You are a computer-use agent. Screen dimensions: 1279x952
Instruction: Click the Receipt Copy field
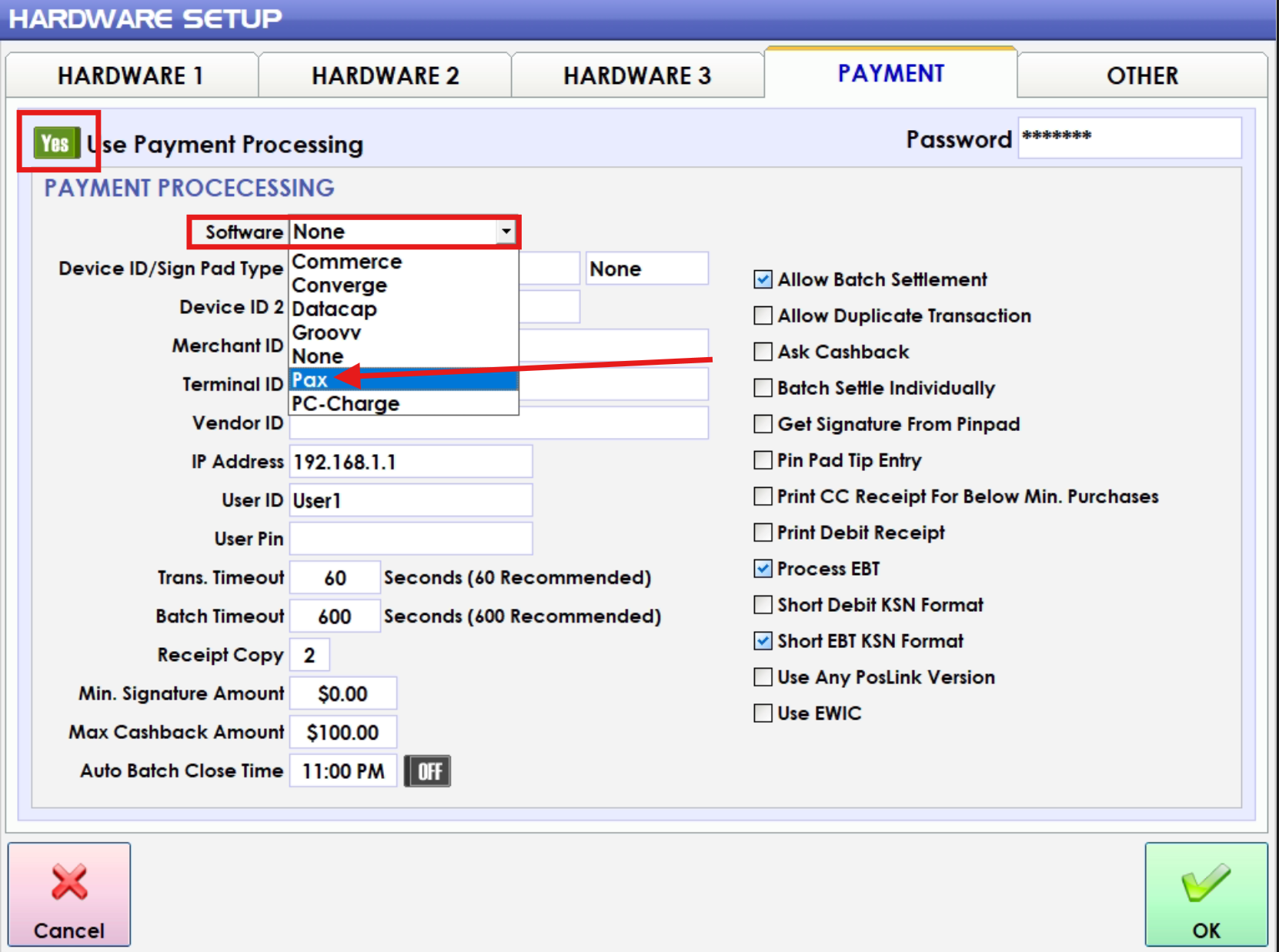click(309, 655)
